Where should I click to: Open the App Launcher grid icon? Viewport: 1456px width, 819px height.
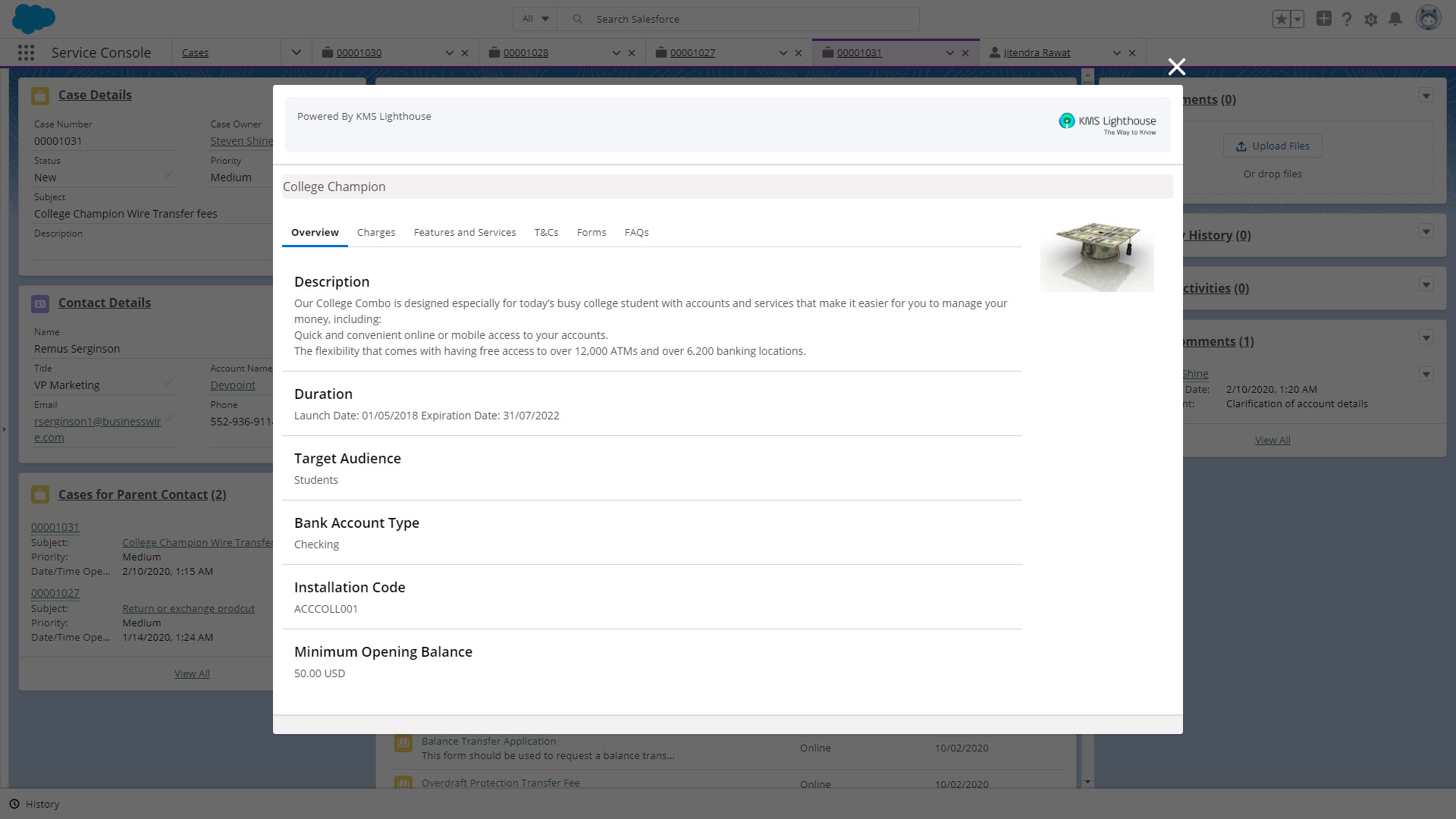coord(26,52)
